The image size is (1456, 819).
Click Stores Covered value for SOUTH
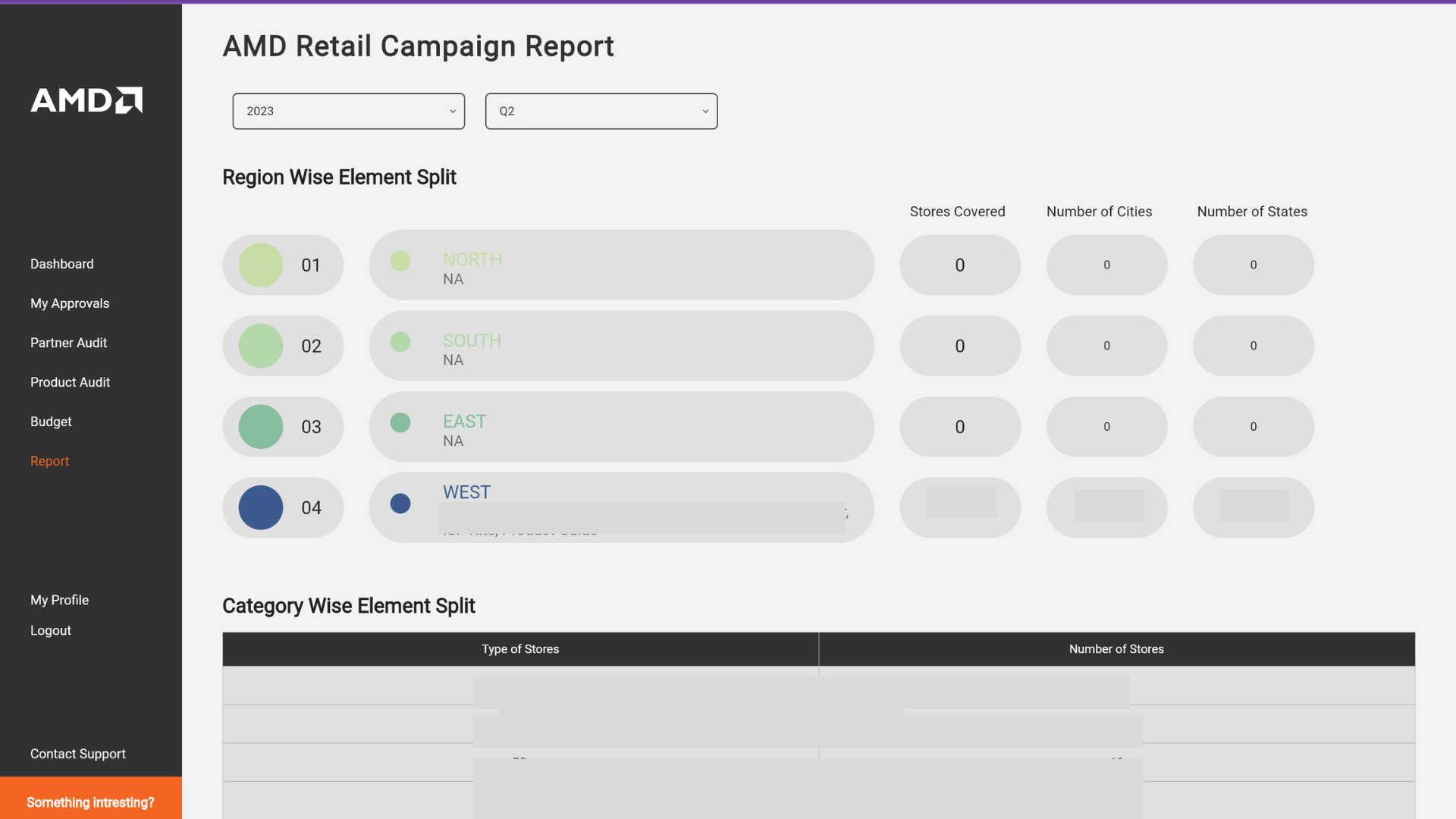tap(960, 346)
